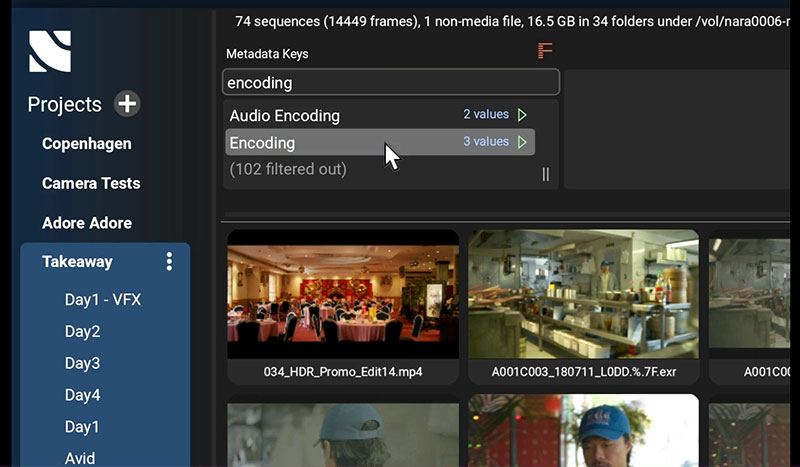Open the Takeaway project three-dot menu
Image resolution: width=800 pixels, height=467 pixels.
point(169,262)
